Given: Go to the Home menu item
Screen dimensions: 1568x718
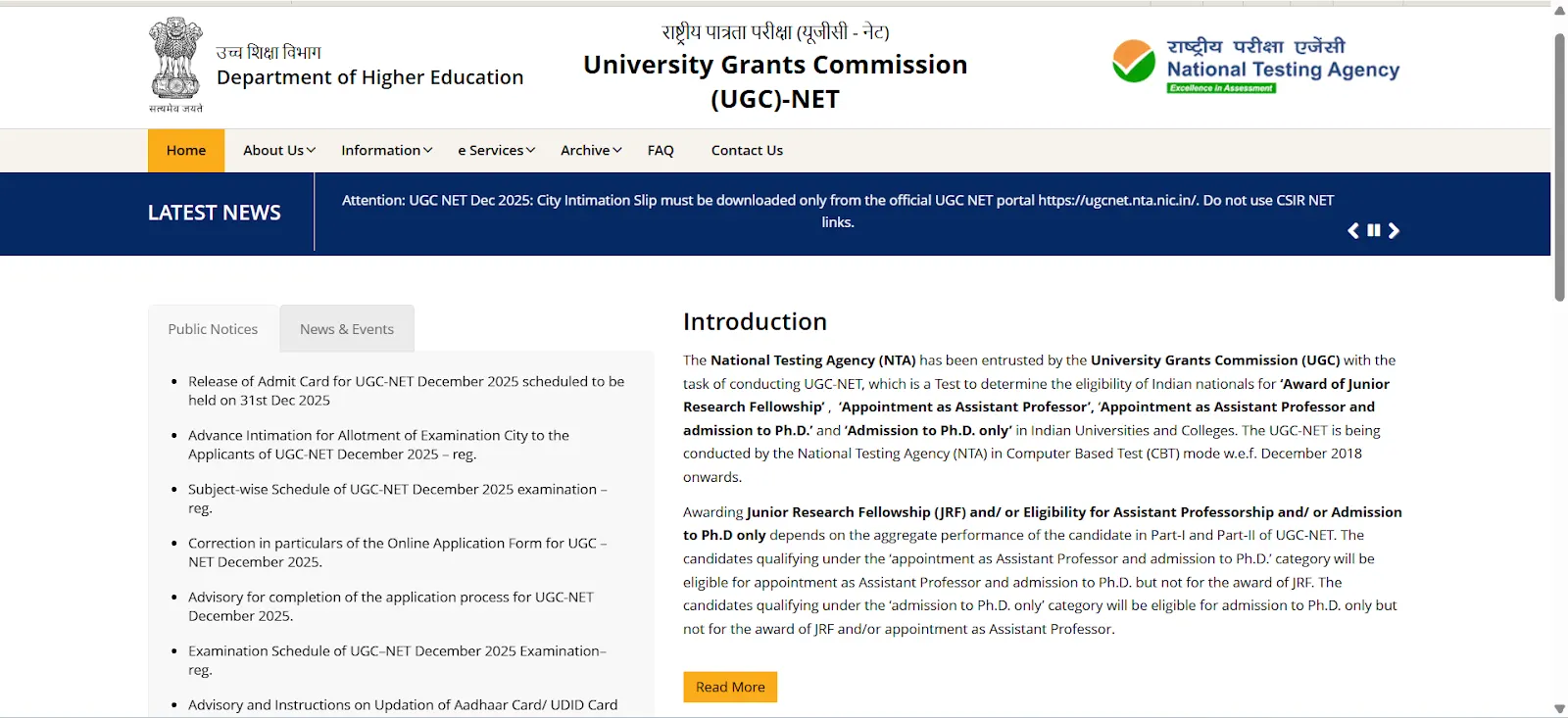Looking at the screenshot, I should click(186, 150).
